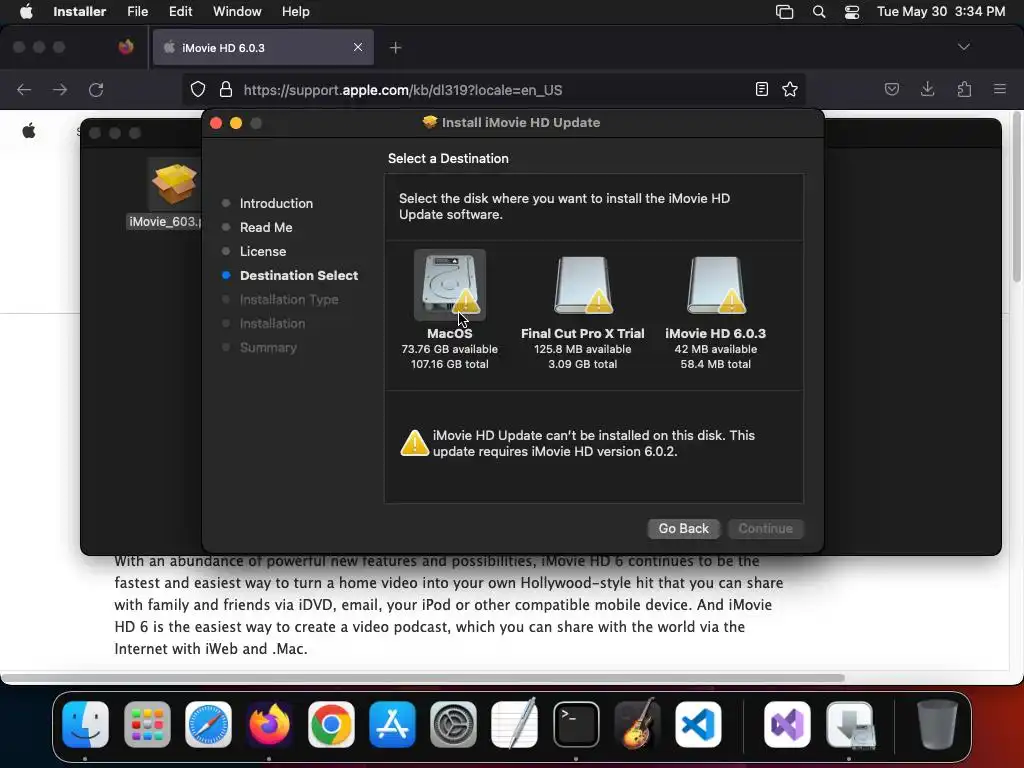1024x768 pixels.
Task: Click the disabled Continue button
Action: coord(765,528)
